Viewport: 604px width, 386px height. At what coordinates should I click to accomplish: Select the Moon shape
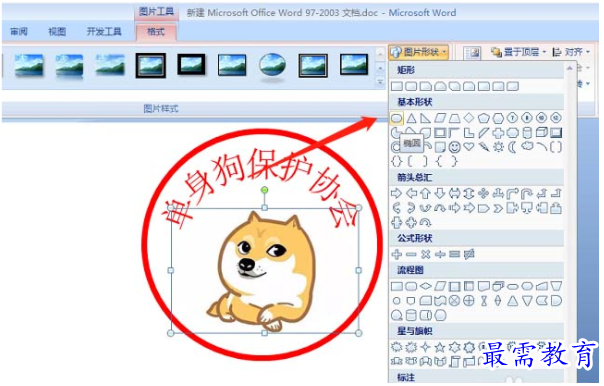click(x=512, y=147)
